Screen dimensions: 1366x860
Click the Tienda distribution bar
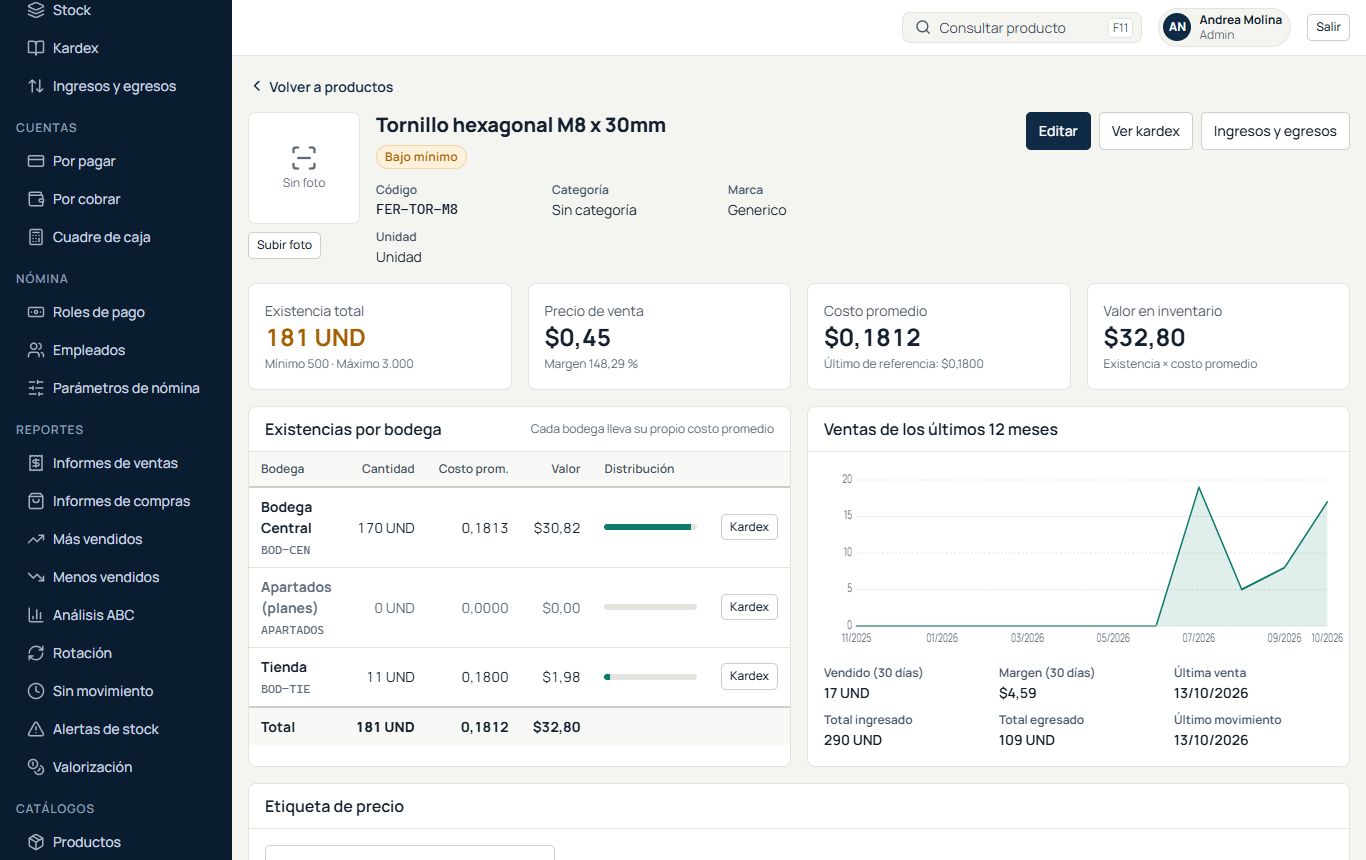click(650, 677)
